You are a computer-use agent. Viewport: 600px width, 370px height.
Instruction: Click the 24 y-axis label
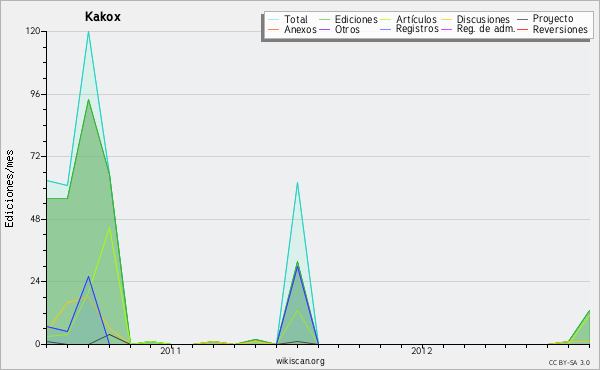(x=35, y=281)
